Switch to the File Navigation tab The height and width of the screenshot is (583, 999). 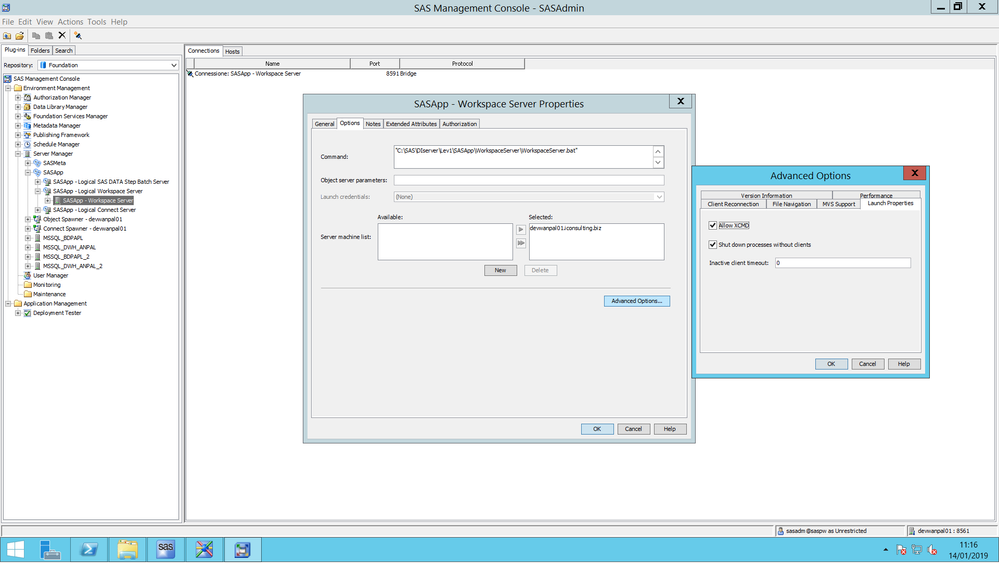(791, 205)
